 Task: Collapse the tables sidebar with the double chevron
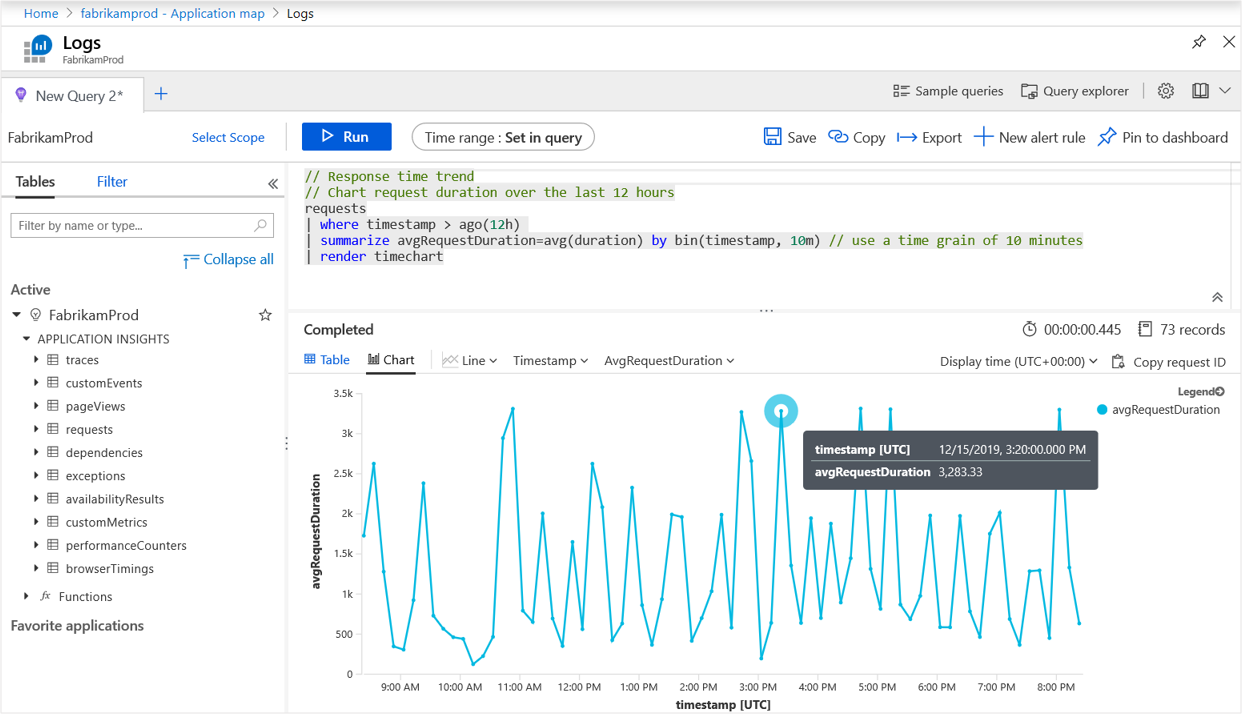tap(273, 183)
